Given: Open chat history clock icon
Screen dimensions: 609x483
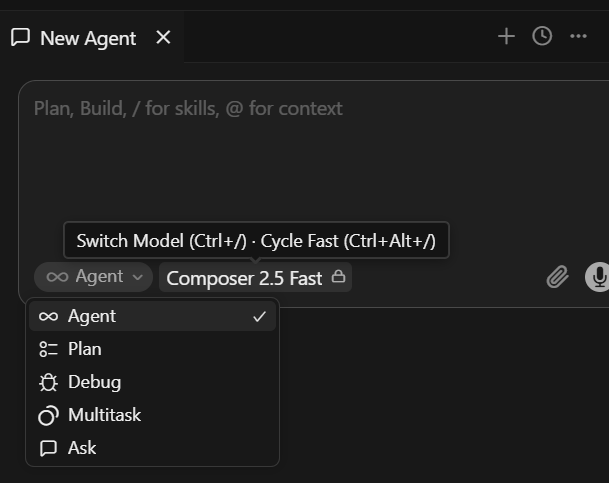Looking at the screenshot, I should pos(542,36).
